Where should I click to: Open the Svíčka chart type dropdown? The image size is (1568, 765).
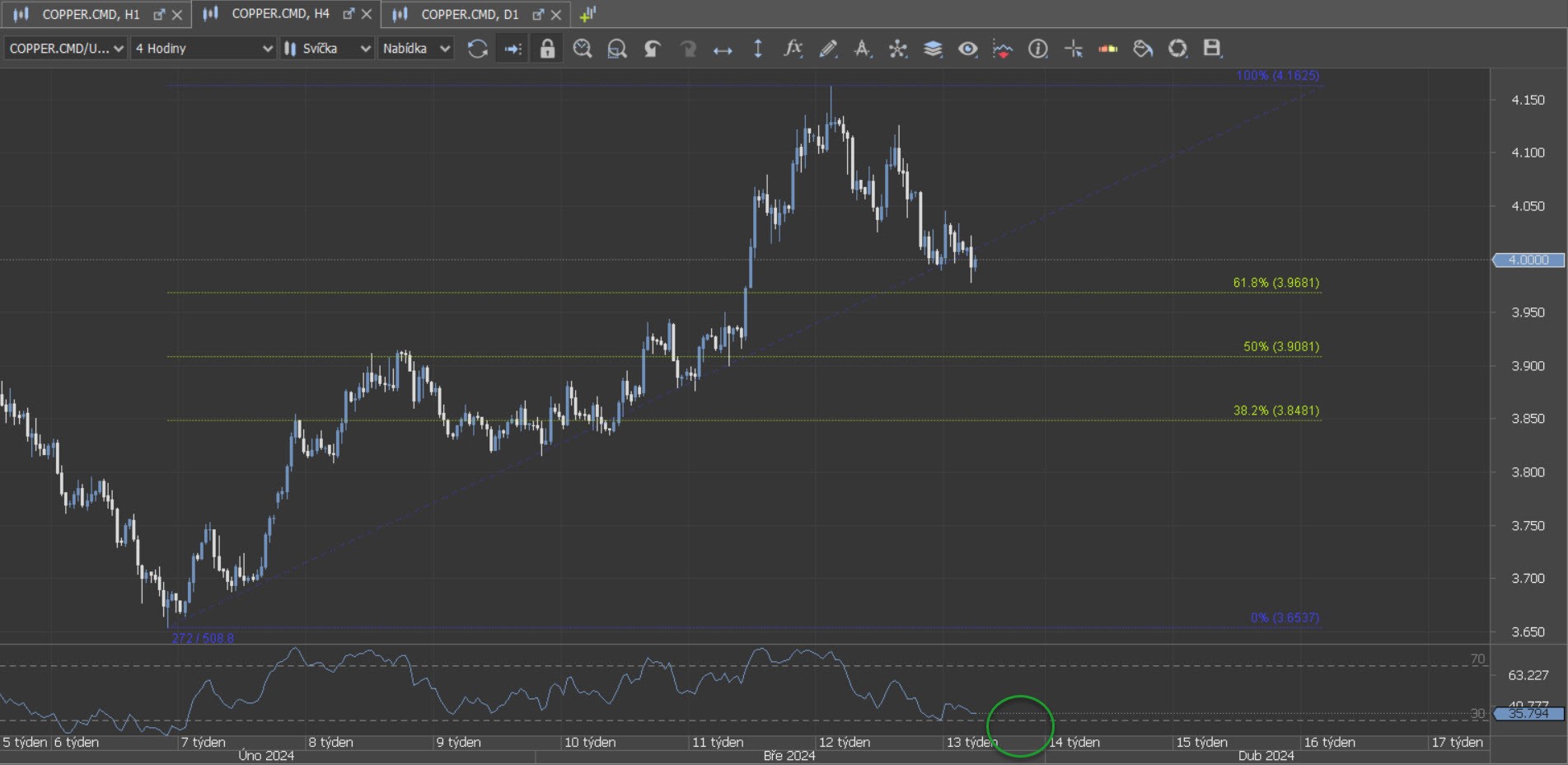pyautogui.click(x=327, y=49)
